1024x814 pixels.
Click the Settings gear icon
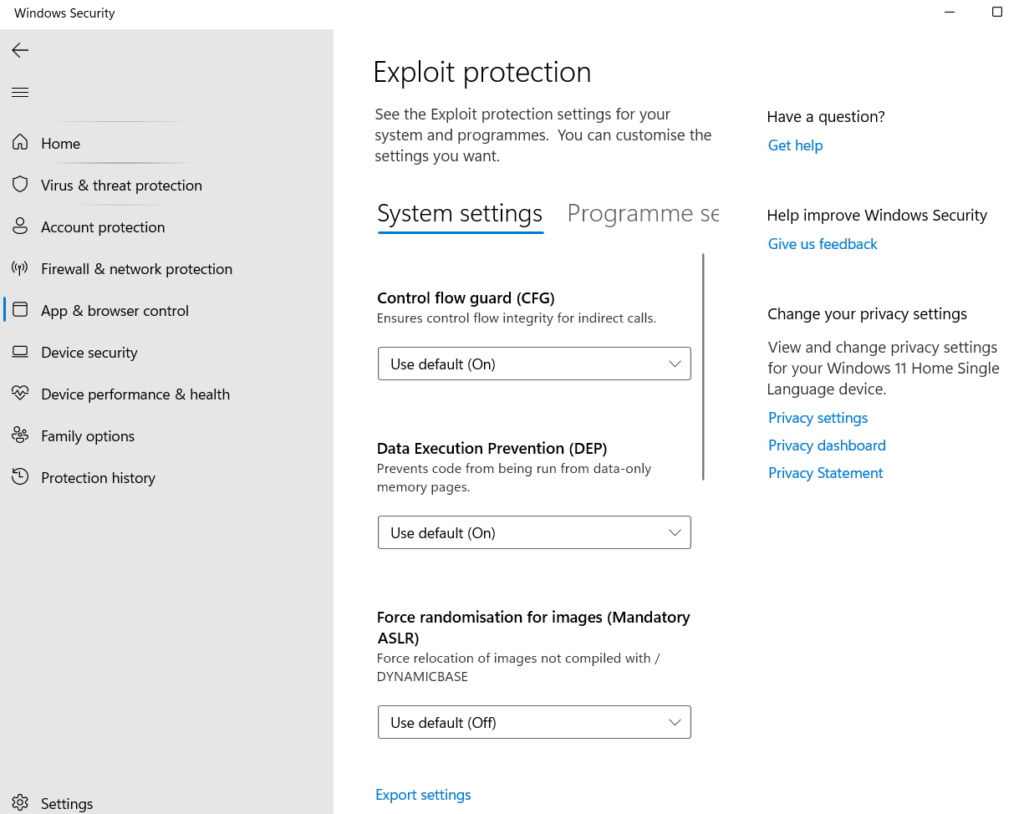pyautogui.click(x=20, y=803)
